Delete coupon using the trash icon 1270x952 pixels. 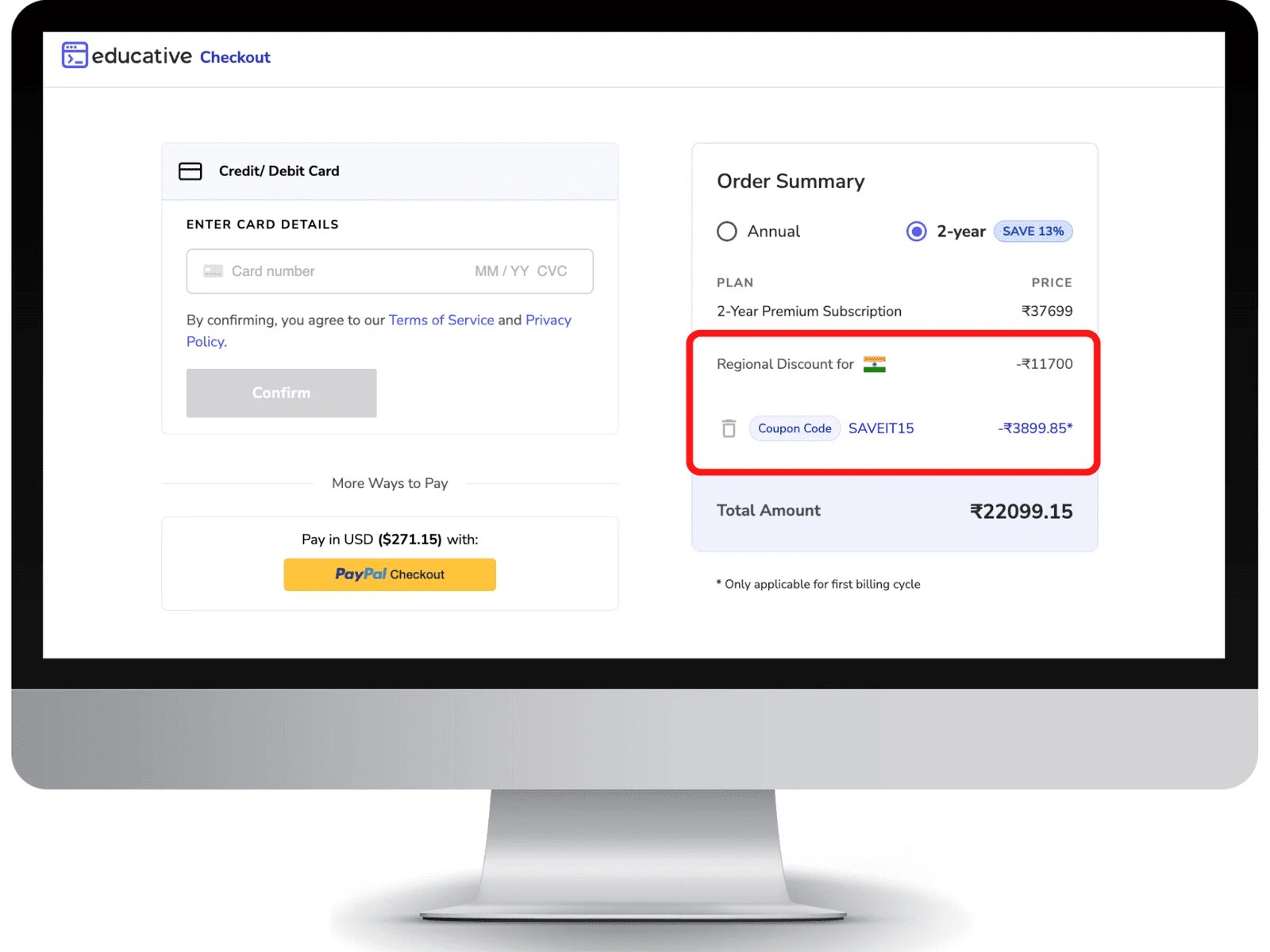click(x=729, y=428)
